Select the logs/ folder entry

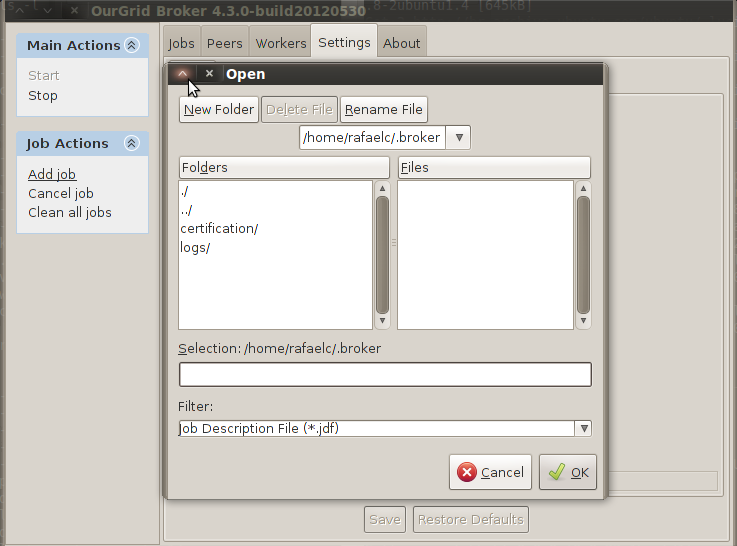click(195, 247)
